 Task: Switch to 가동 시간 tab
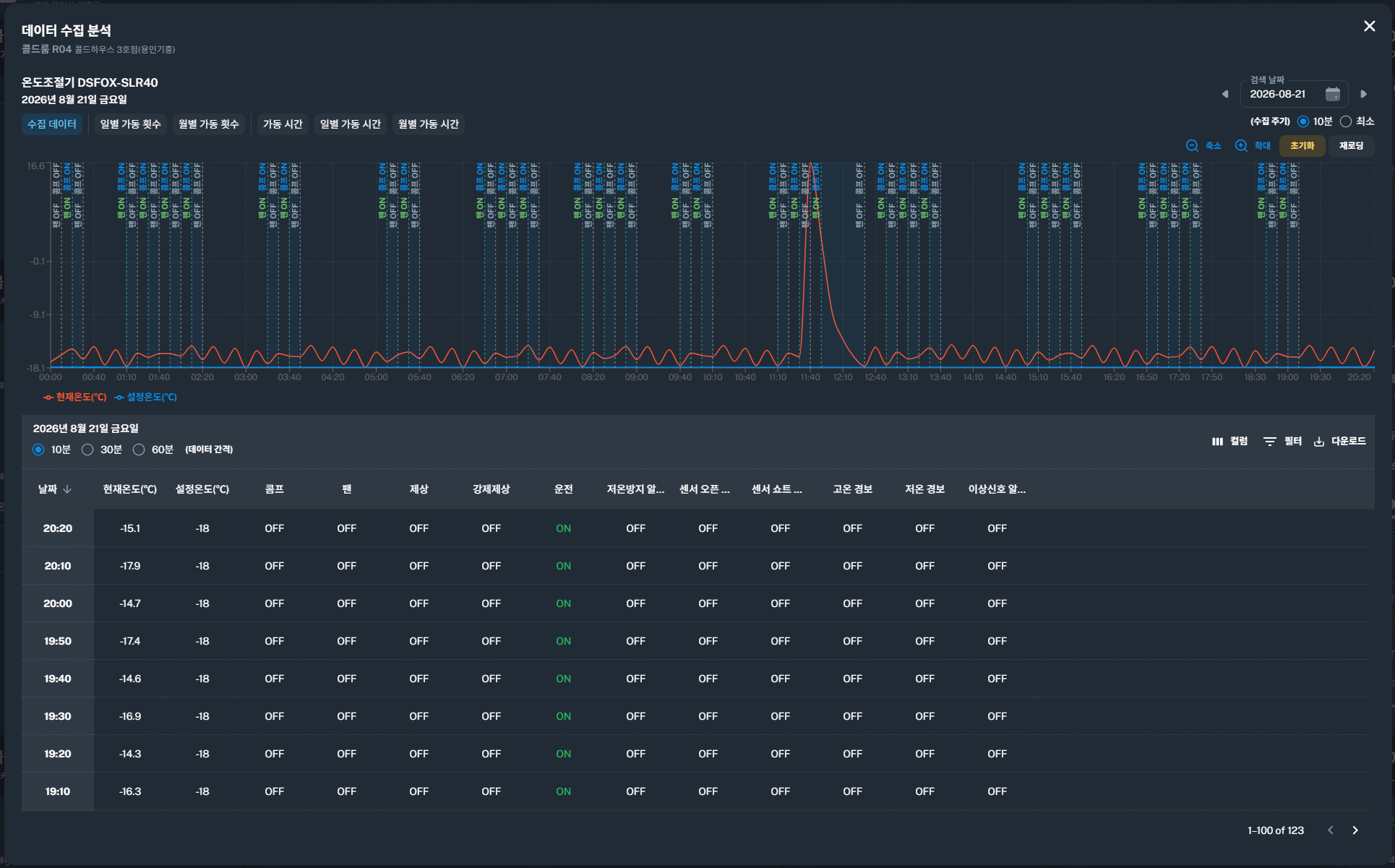[283, 124]
